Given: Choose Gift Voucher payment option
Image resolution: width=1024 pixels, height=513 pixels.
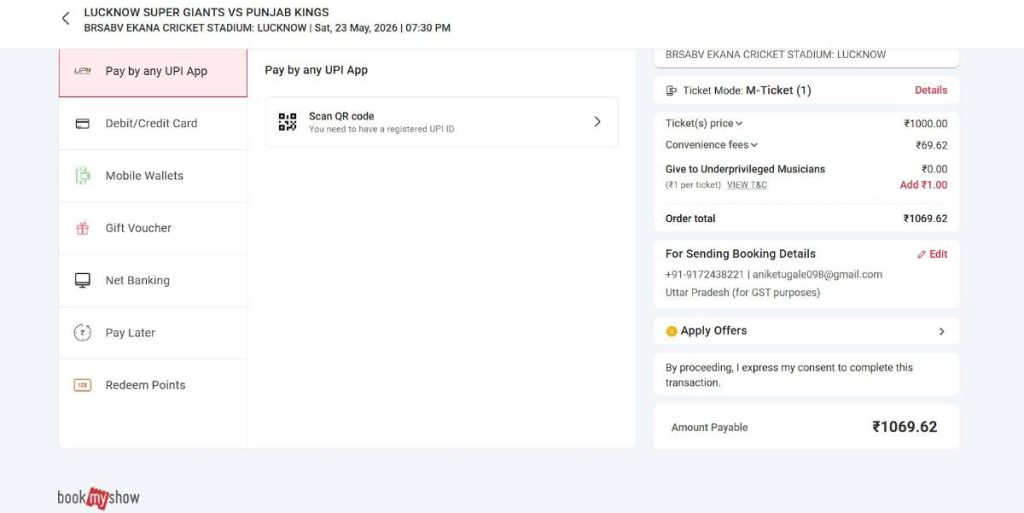Looking at the screenshot, I should pyautogui.click(x=153, y=228).
